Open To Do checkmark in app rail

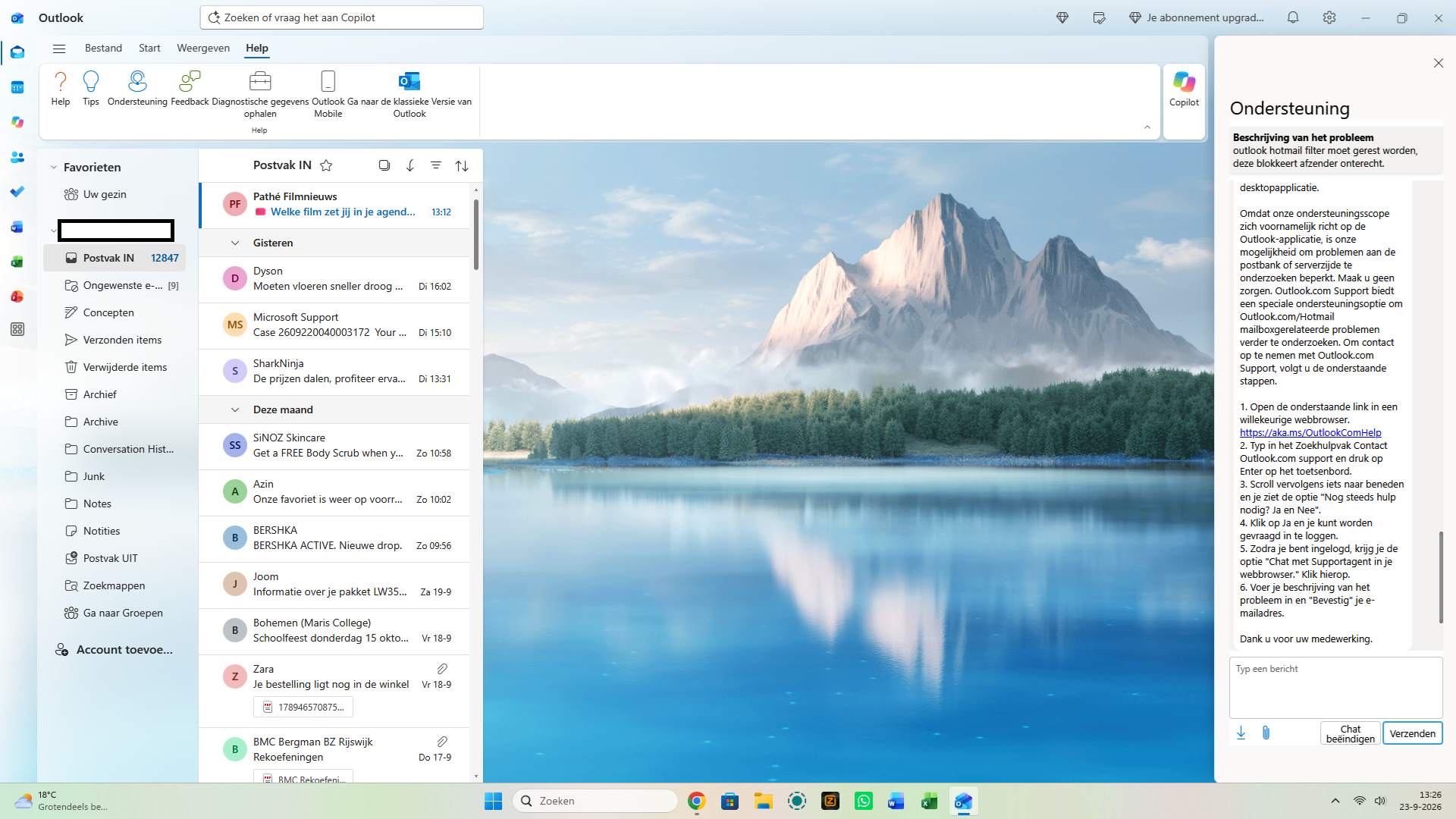pos(17,192)
